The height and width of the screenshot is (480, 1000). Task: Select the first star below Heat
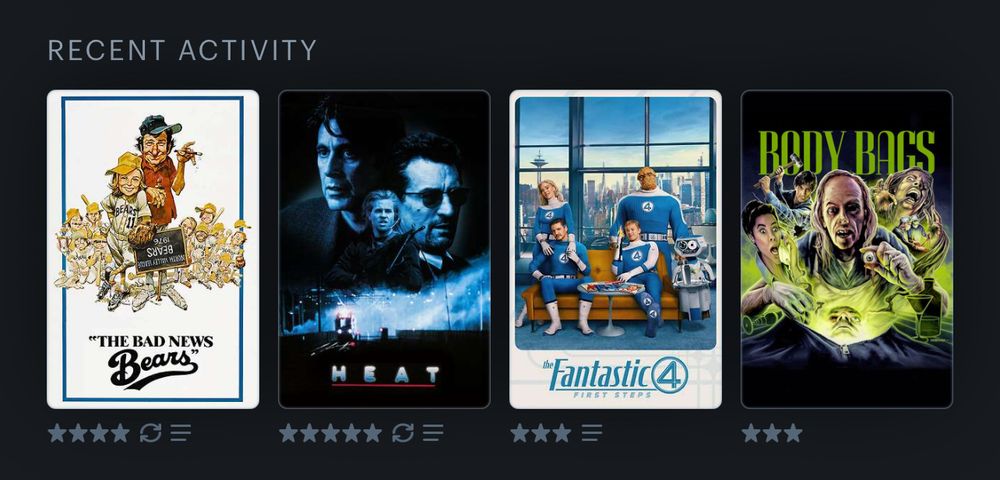coord(288,433)
